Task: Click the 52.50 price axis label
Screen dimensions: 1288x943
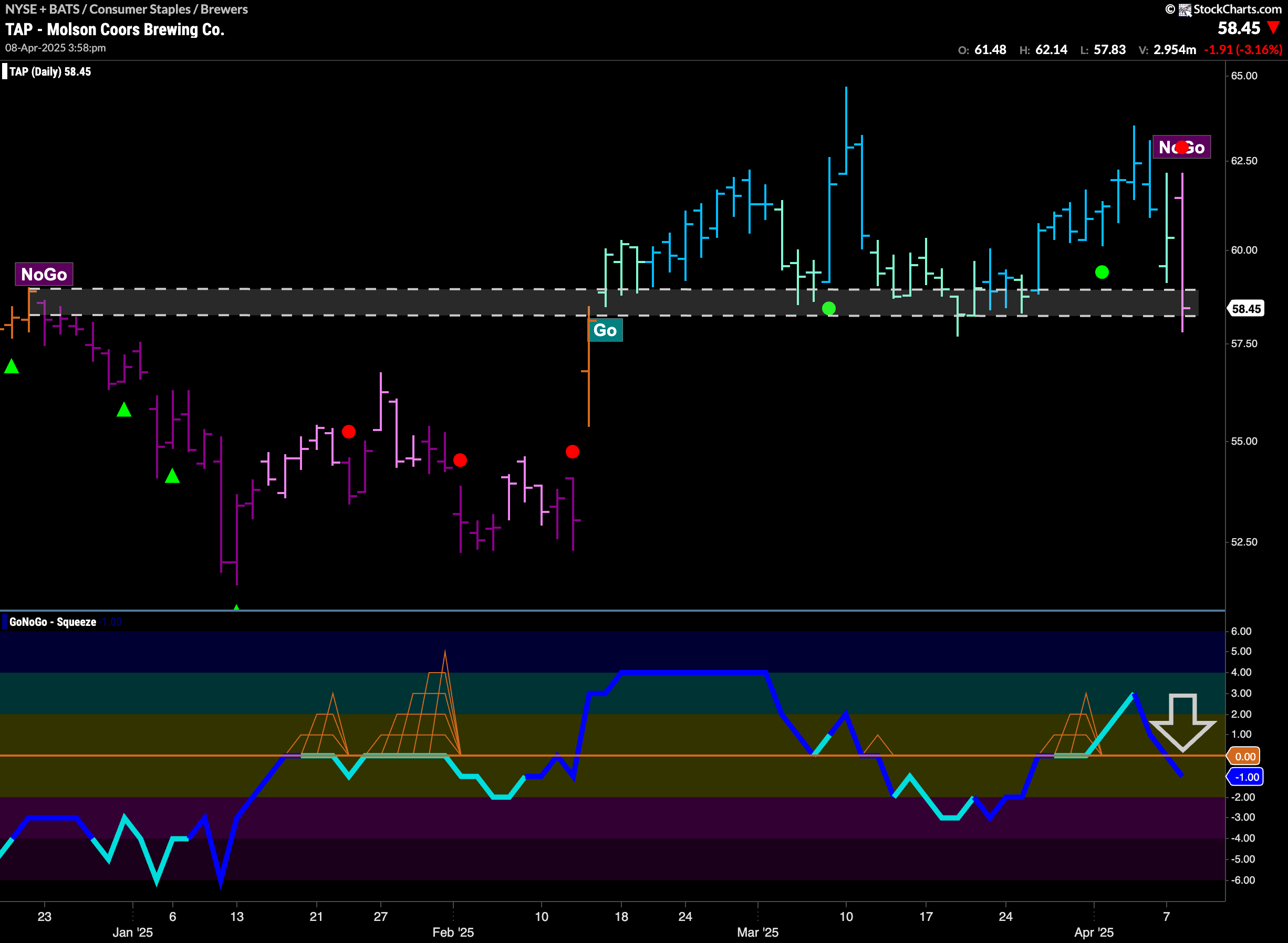Action: (1244, 542)
